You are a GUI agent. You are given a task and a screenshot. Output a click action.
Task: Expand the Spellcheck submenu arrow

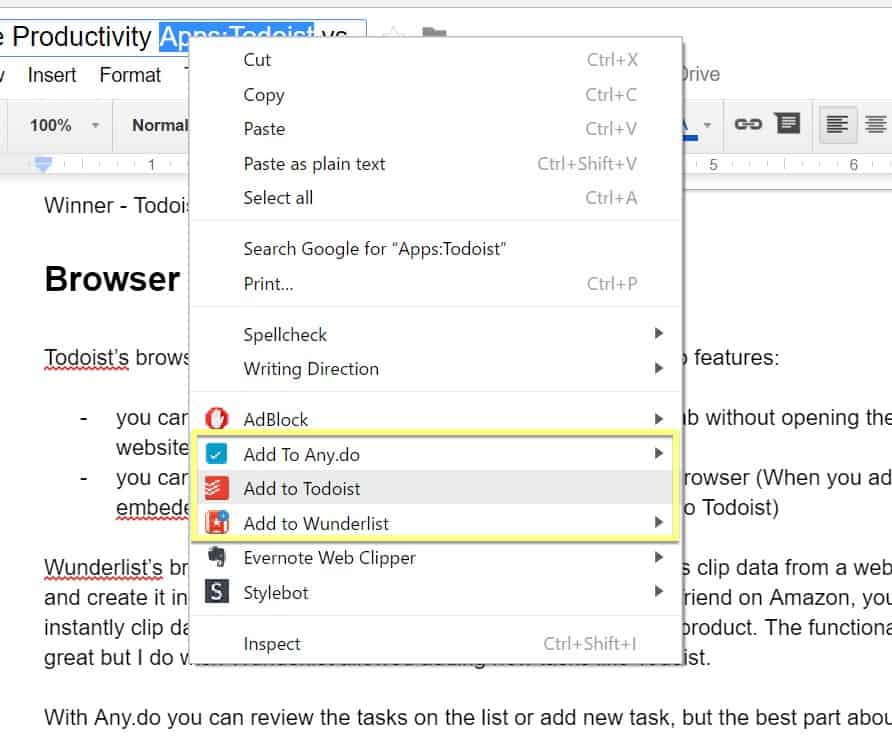(x=658, y=333)
